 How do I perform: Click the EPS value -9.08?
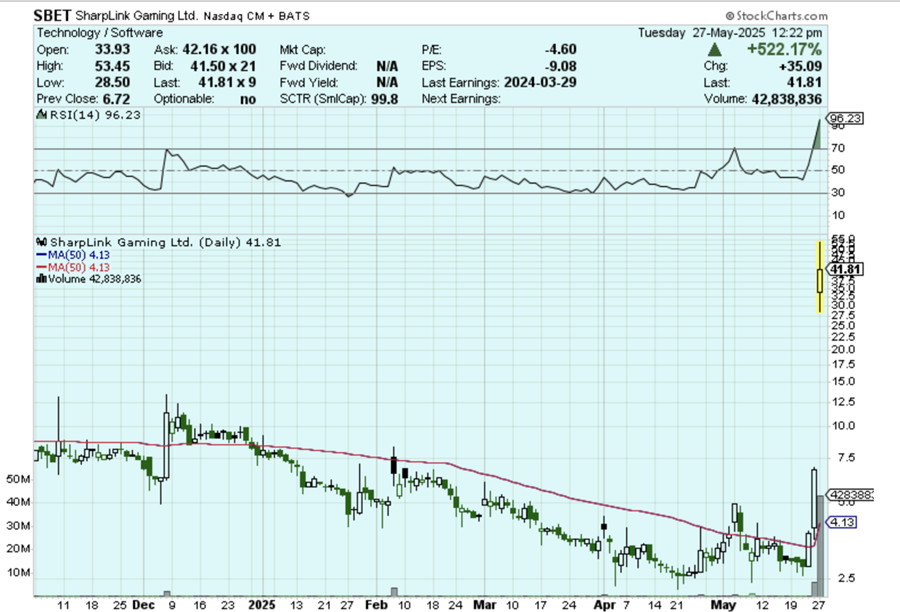click(560, 66)
